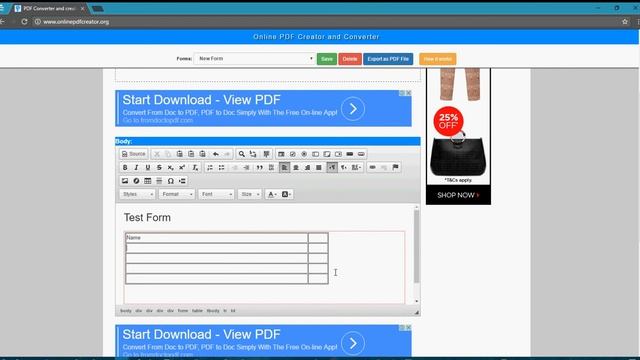Open the Find magnifier tool
This screenshot has height=360, width=640.
pyautogui.click(x=242, y=154)
